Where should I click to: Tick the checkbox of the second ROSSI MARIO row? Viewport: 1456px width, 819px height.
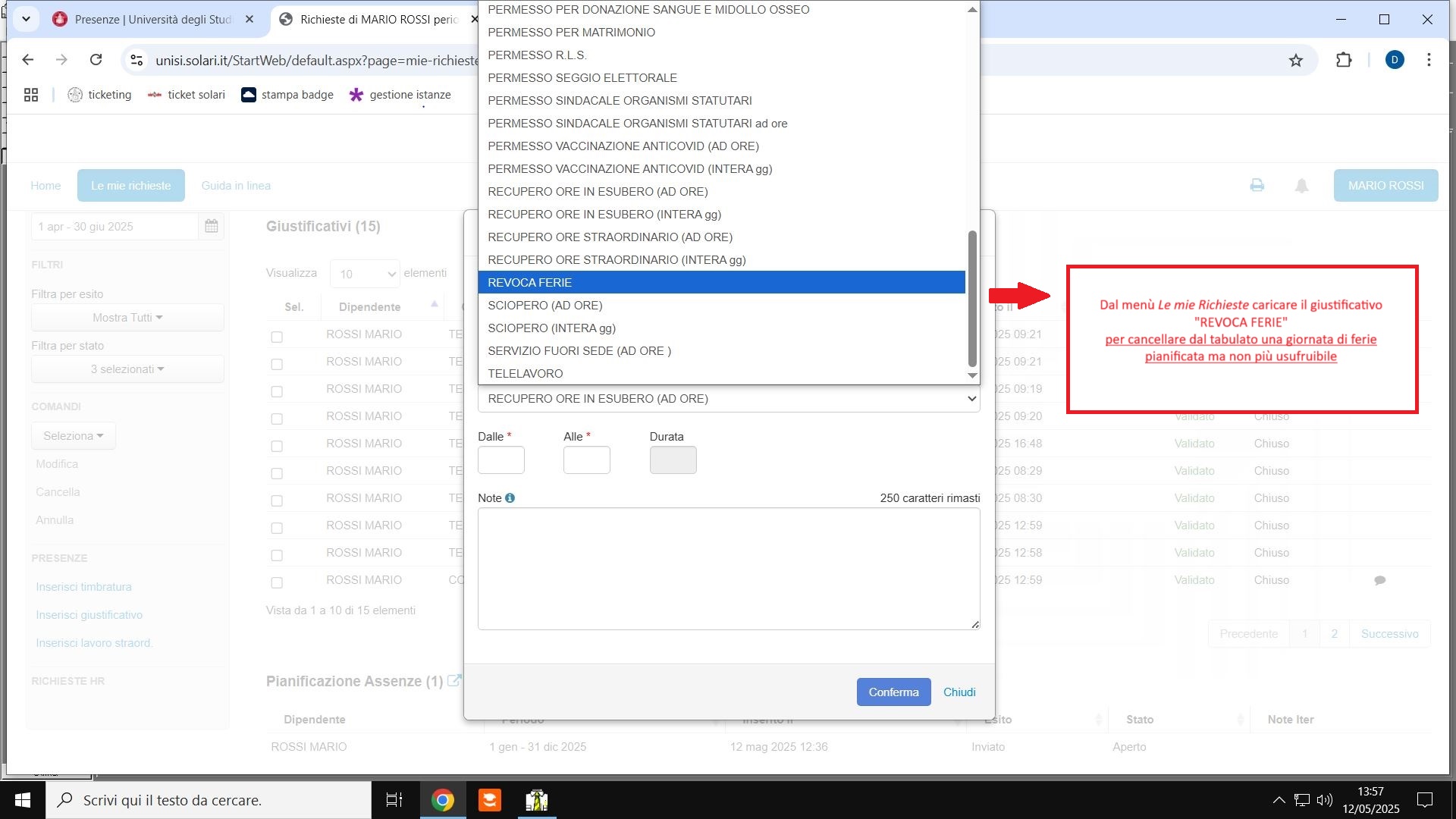click(277, 364)
